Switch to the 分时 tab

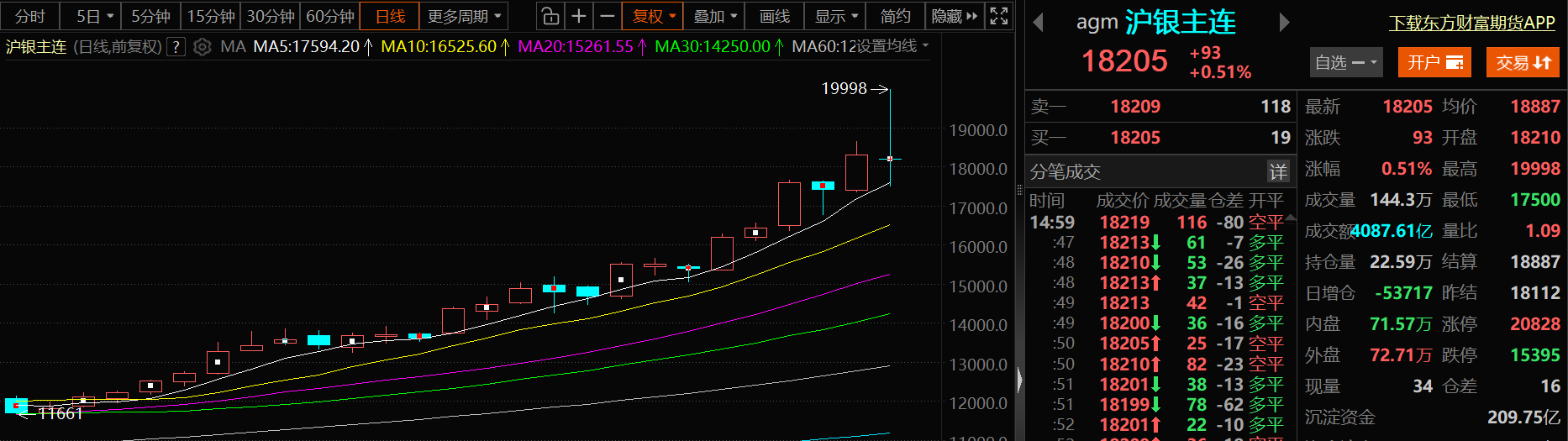pyautogui.click(x=30, y=16)
